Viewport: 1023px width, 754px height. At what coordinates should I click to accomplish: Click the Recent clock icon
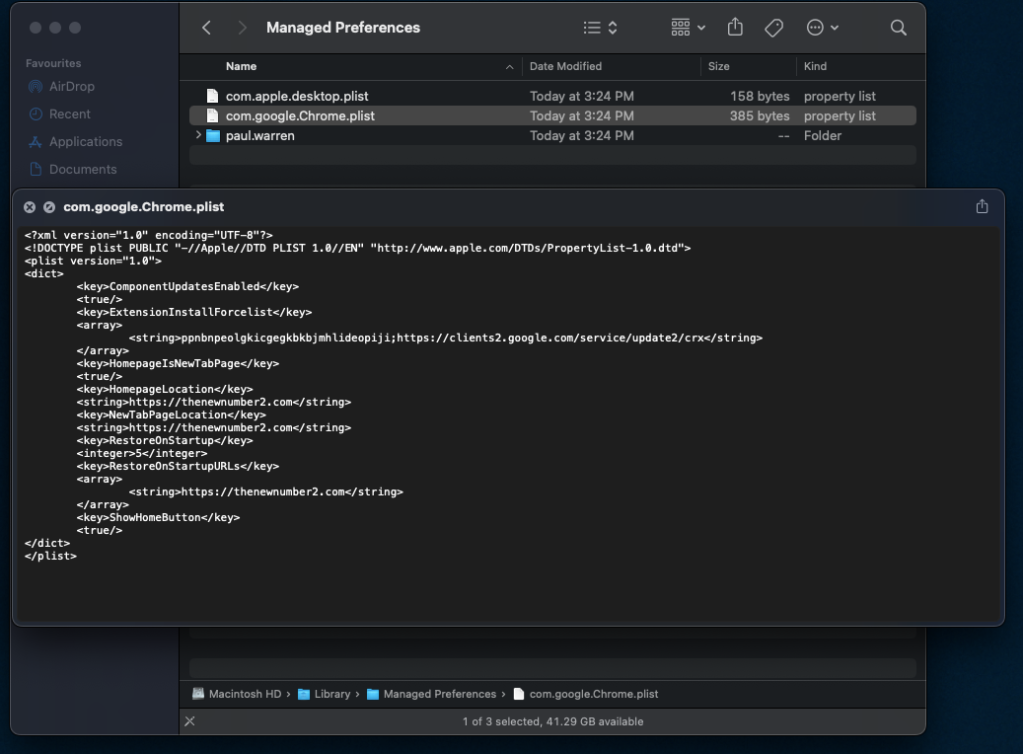pyautogui.click(x=35, y=113)
